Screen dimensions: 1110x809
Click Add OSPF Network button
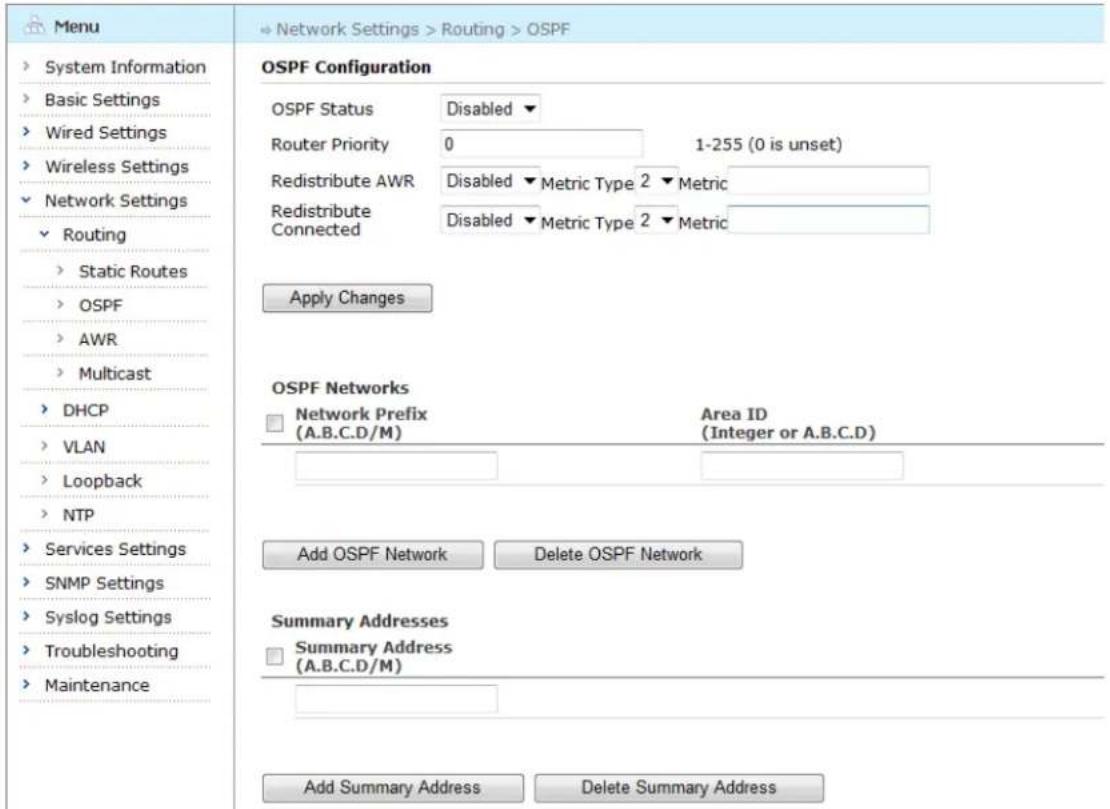372,555
